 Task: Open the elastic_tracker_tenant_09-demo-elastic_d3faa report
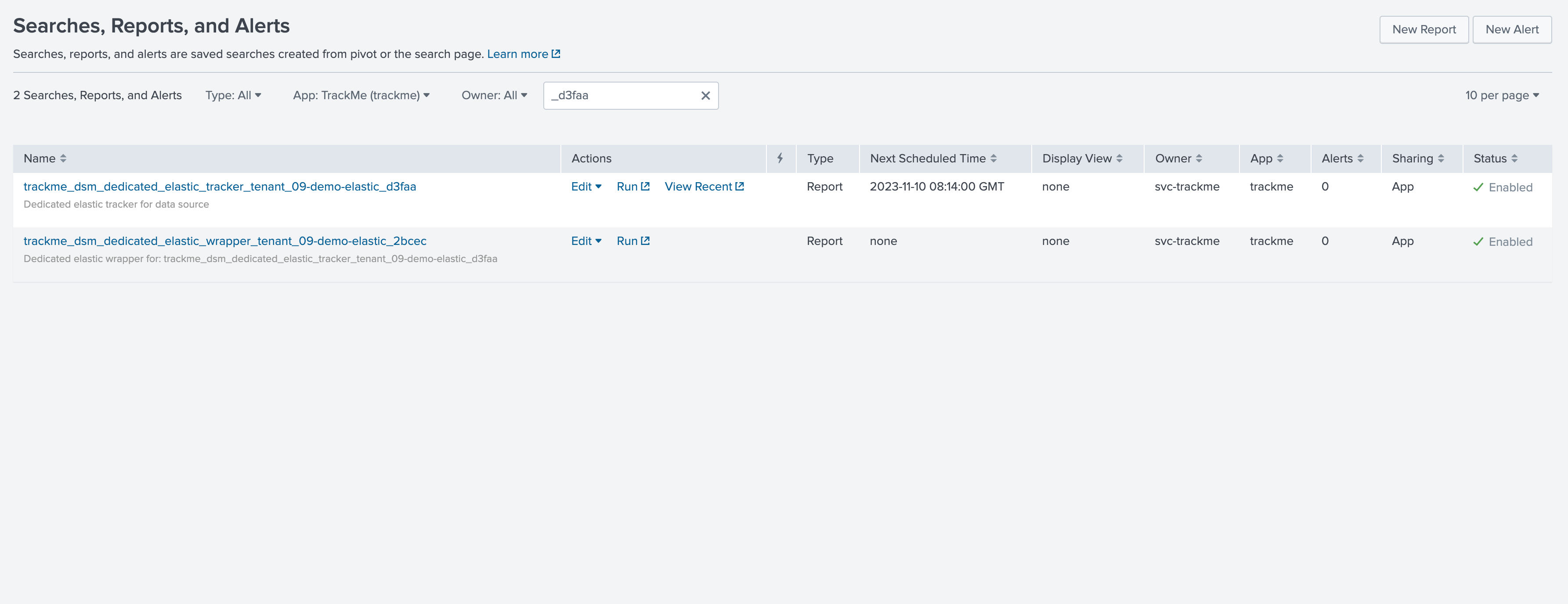tap(220, 187)
